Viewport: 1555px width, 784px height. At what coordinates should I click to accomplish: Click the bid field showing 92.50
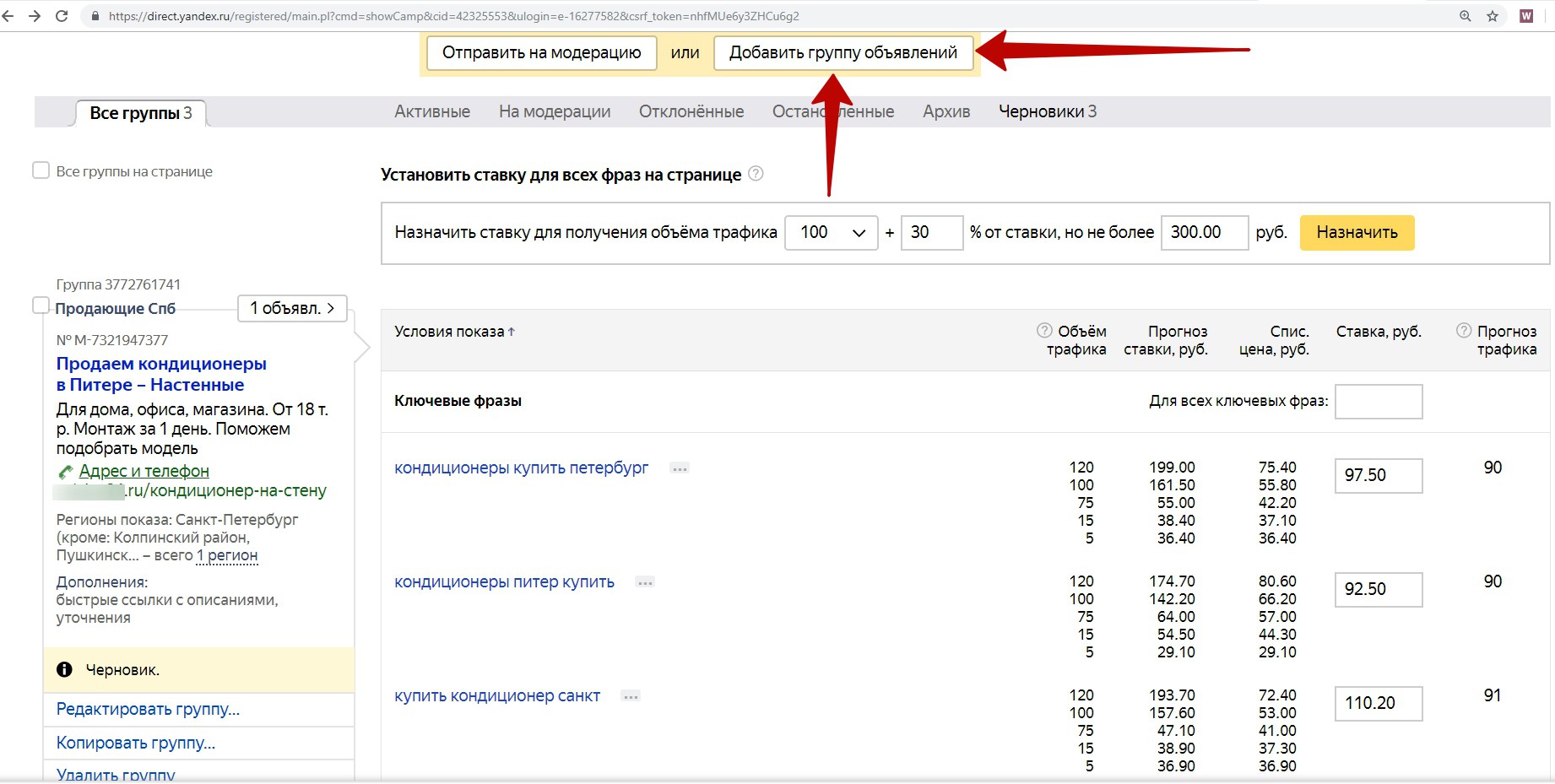1379,589
